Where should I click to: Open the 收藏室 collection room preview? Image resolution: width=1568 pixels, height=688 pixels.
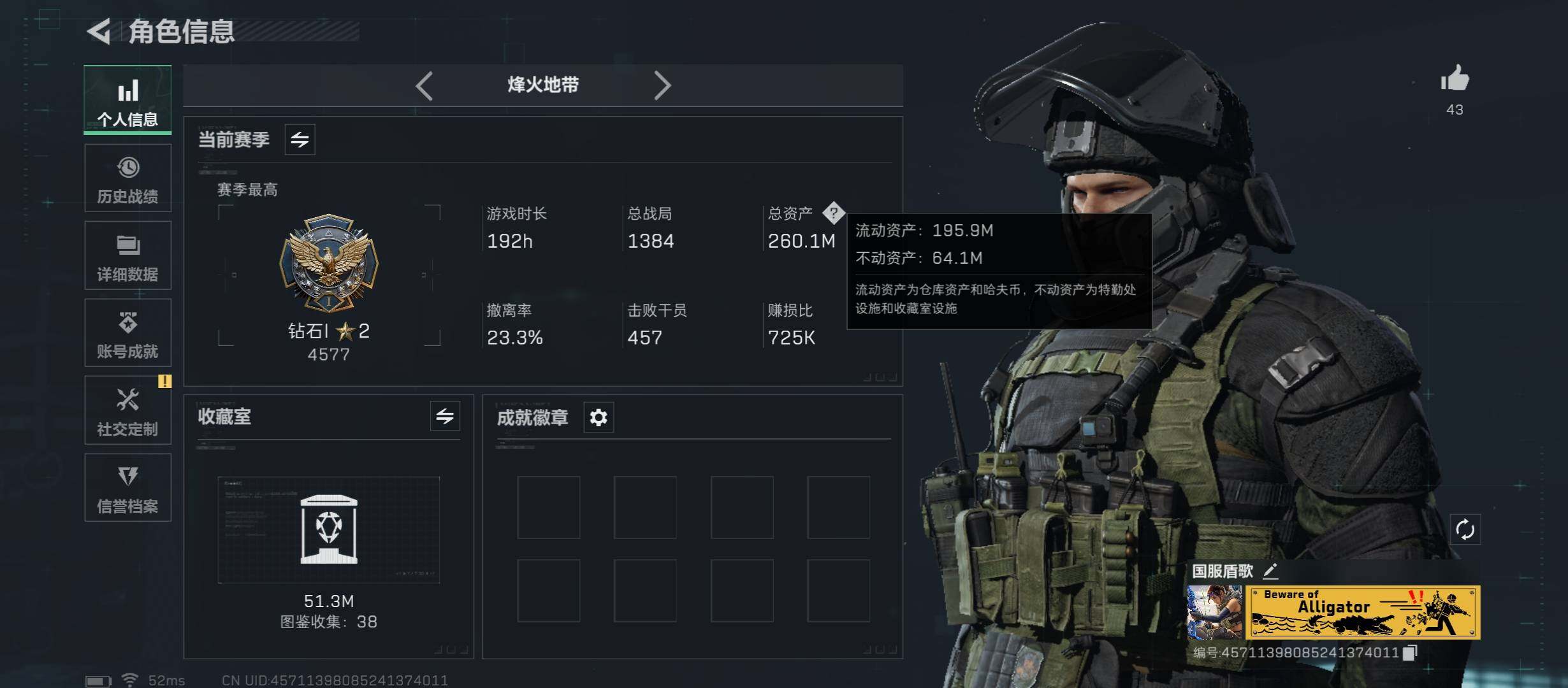coord(329,530)
